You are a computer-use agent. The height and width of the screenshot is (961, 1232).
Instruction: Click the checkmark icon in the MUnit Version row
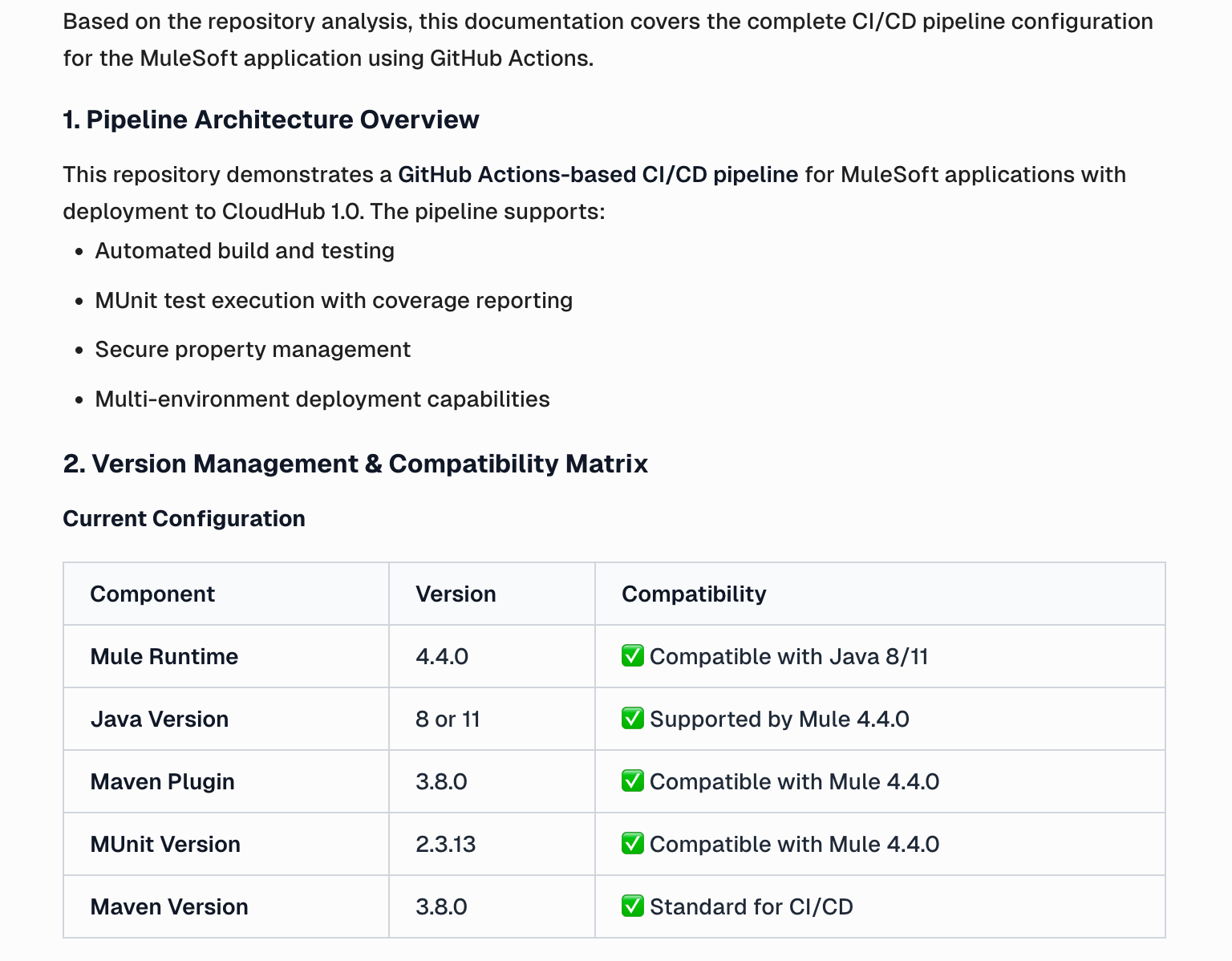click(x=633, y=844)
